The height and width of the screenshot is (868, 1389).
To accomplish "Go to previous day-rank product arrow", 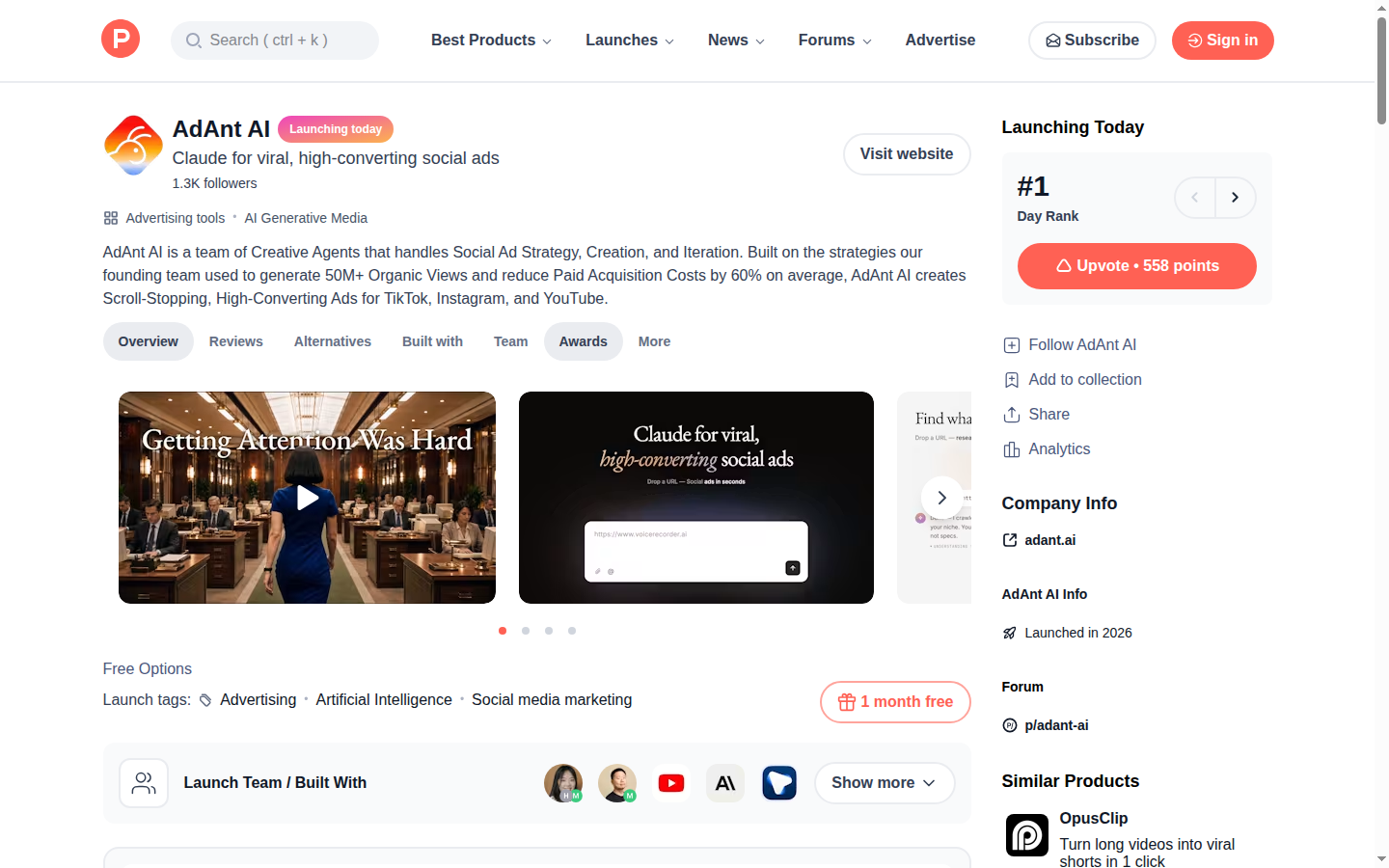I will click(x=1195, y=198).
